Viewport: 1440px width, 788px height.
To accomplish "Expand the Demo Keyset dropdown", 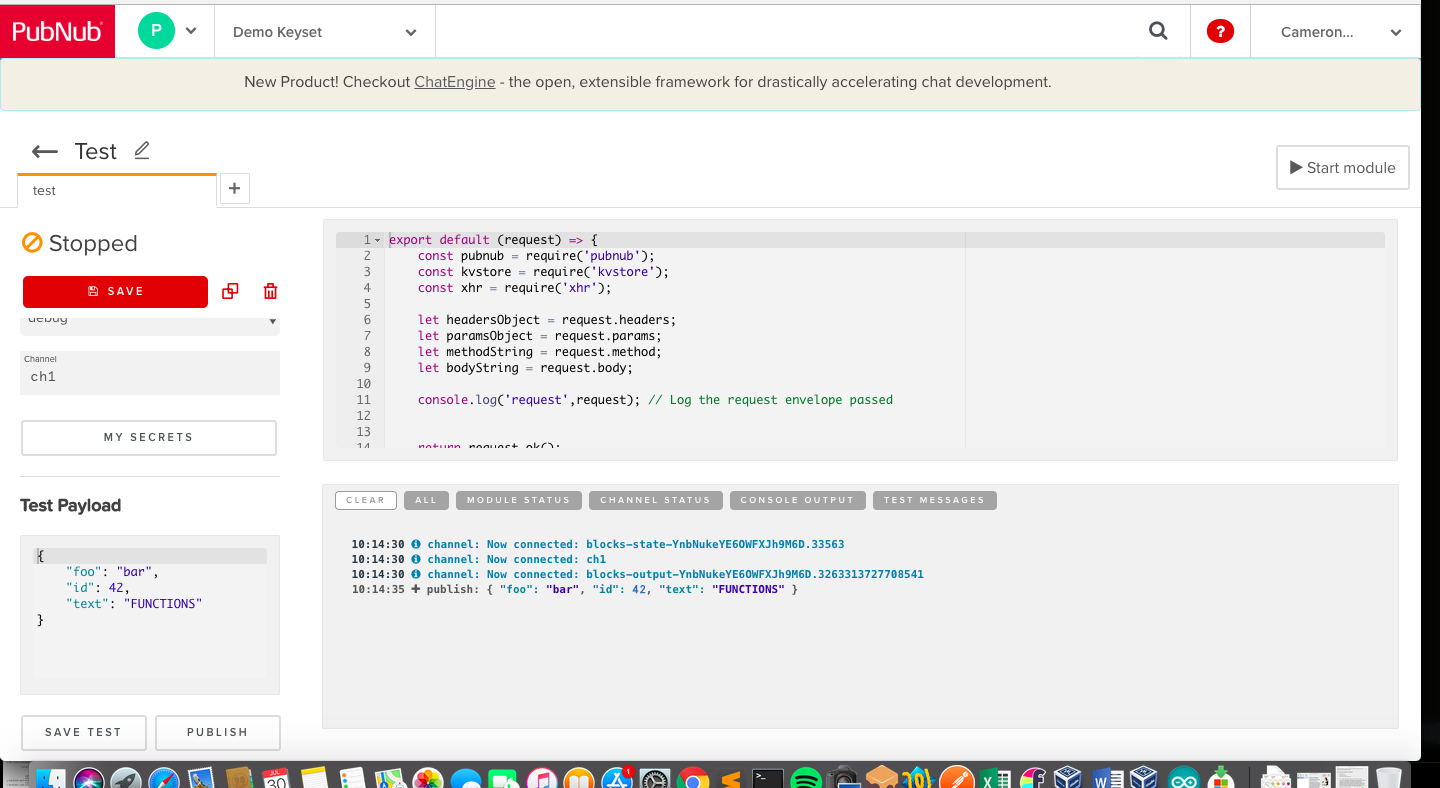I will 325,32.
